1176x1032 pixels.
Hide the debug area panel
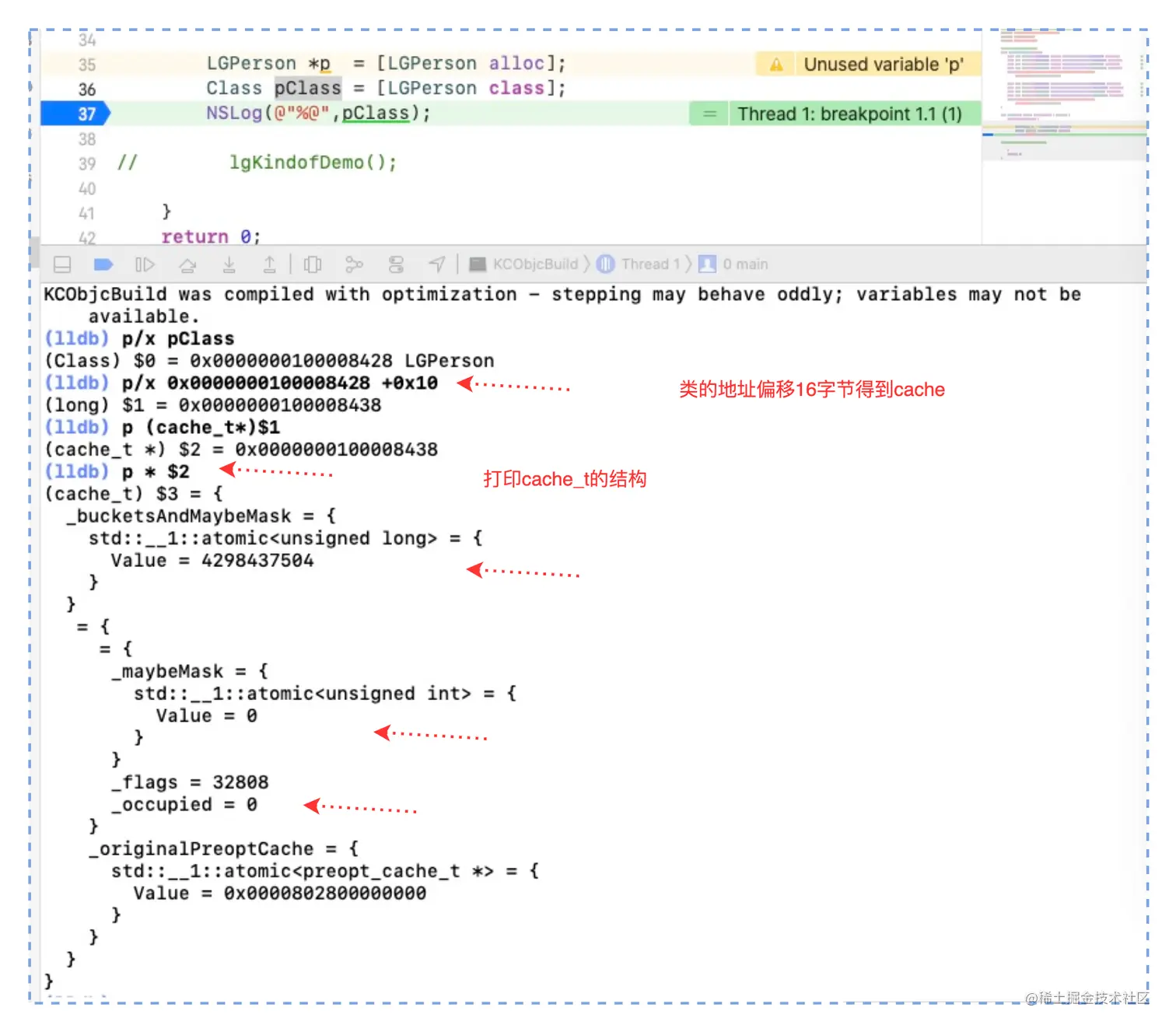62,264
